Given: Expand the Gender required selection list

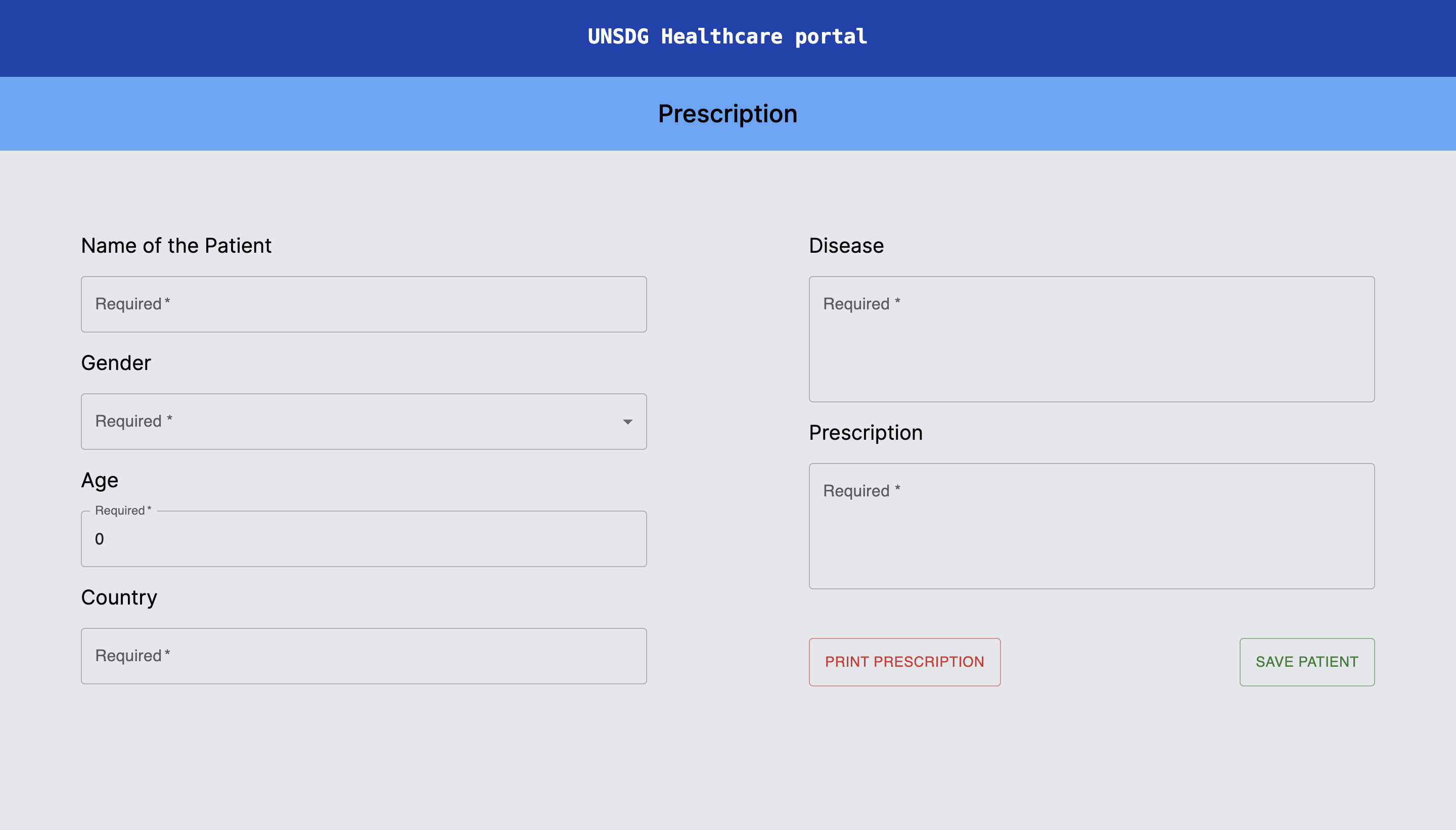Looking at the screenshot, I should pos(363,421).
